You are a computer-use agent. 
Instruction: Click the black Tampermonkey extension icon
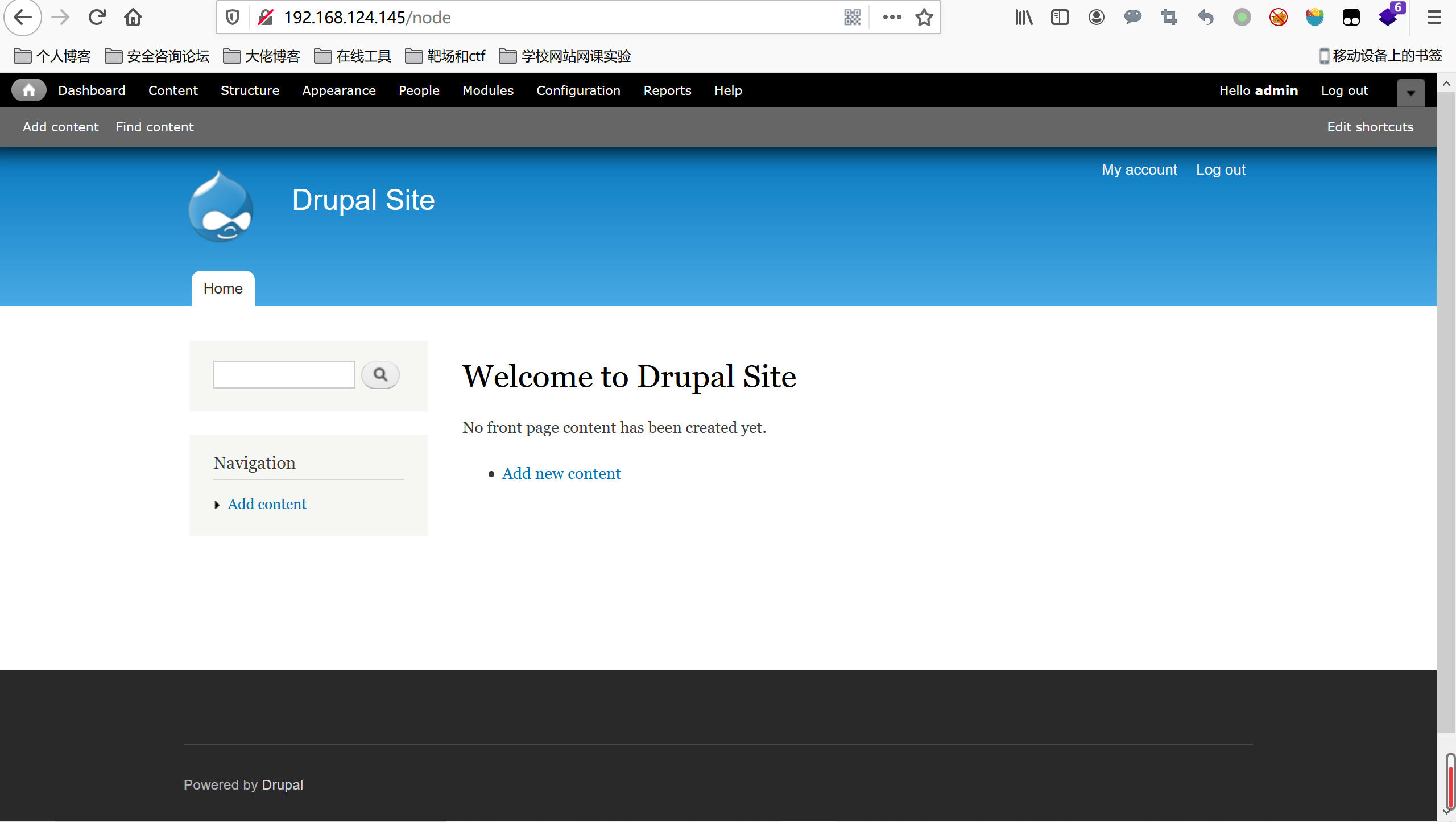pyautogui.click(x=1351, y=18)
